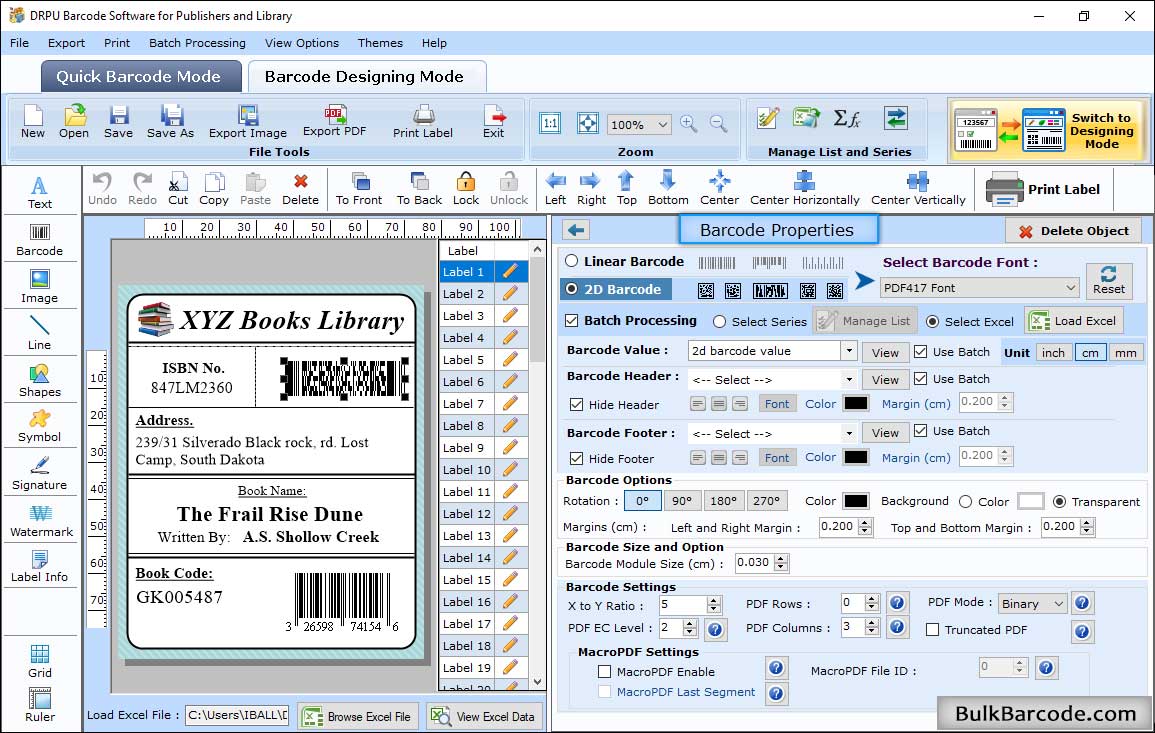Select the Transparent background radio button

(1059, 502)
